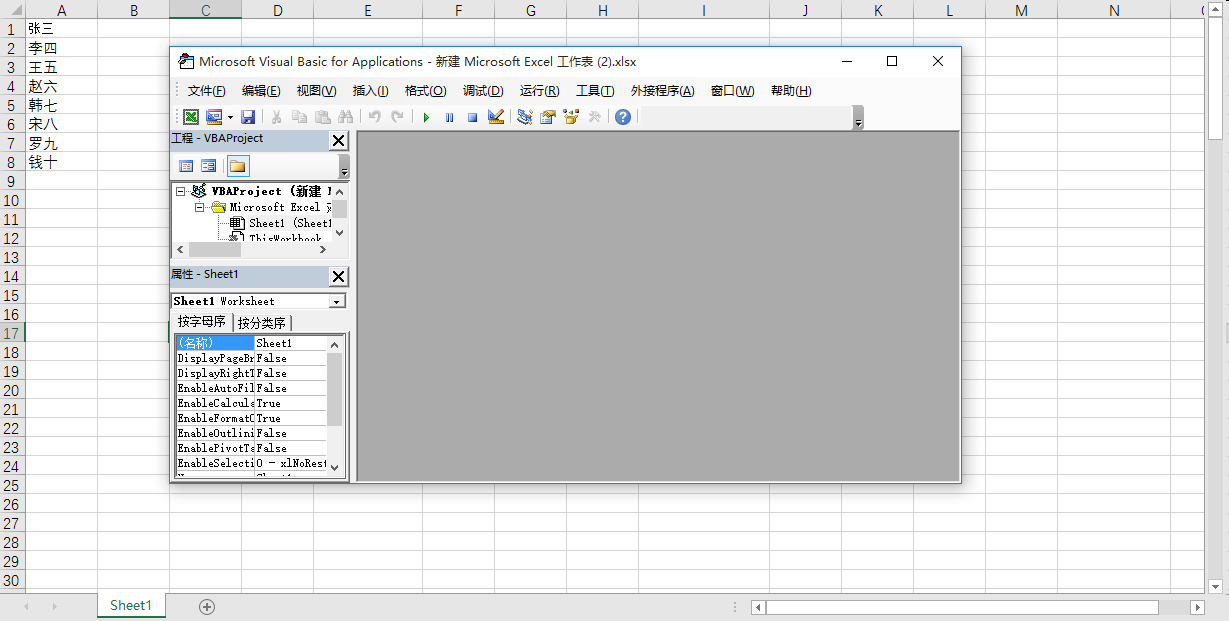Screen dimensions: 1229x621
Task: Collapse the VBAProject tree node
Action: point(180,191)
